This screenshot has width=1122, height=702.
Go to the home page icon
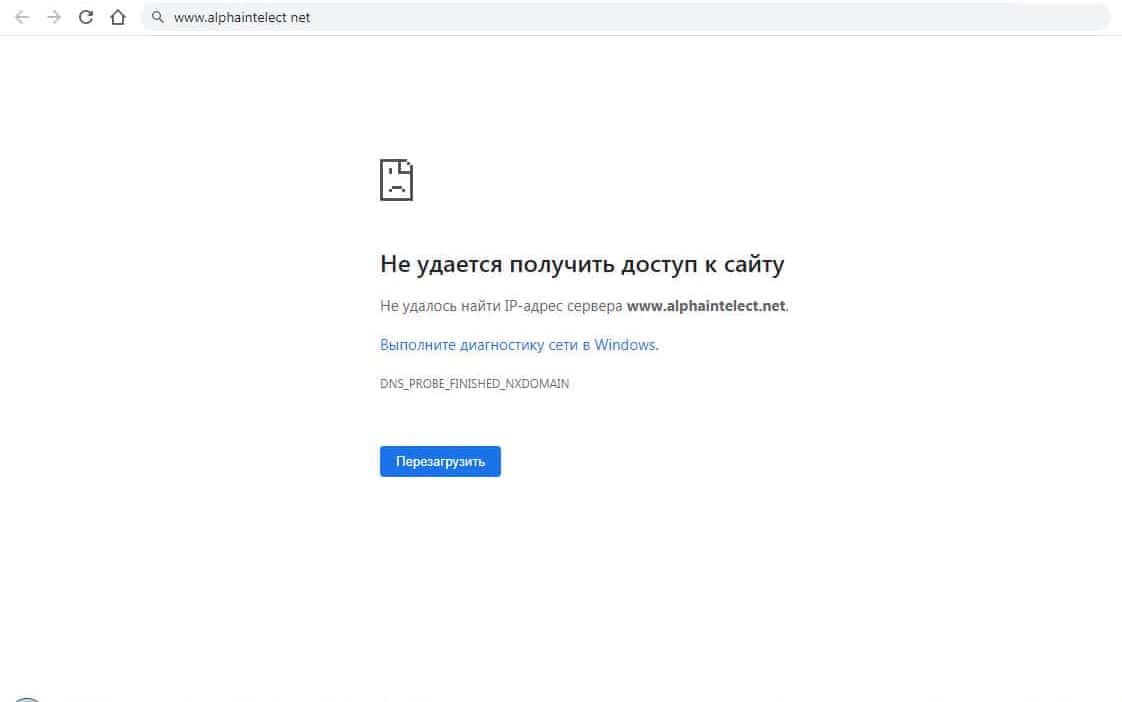118,17
